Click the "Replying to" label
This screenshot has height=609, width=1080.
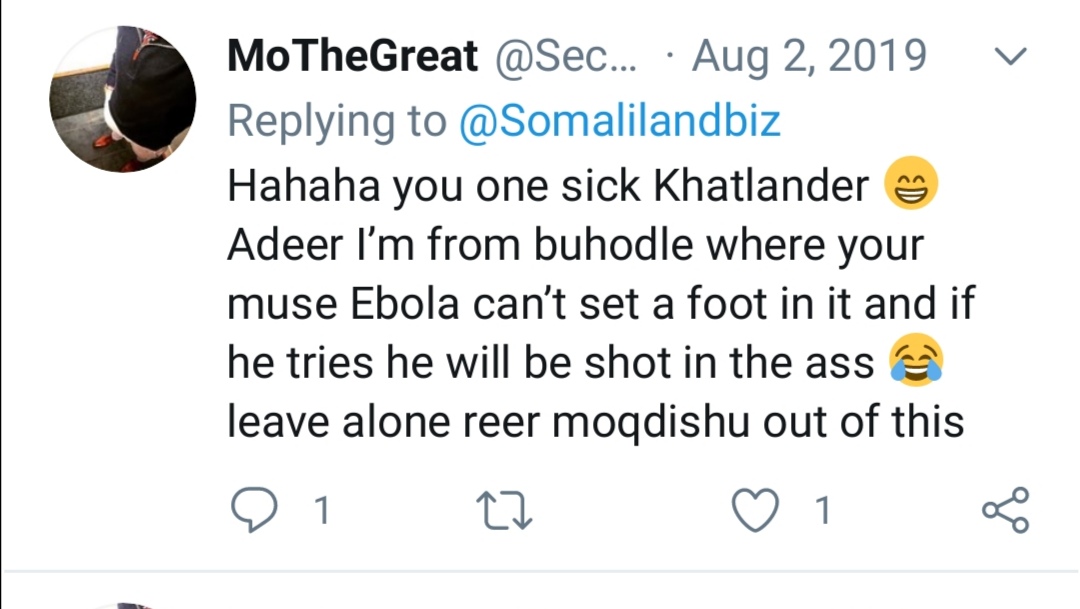336,121
